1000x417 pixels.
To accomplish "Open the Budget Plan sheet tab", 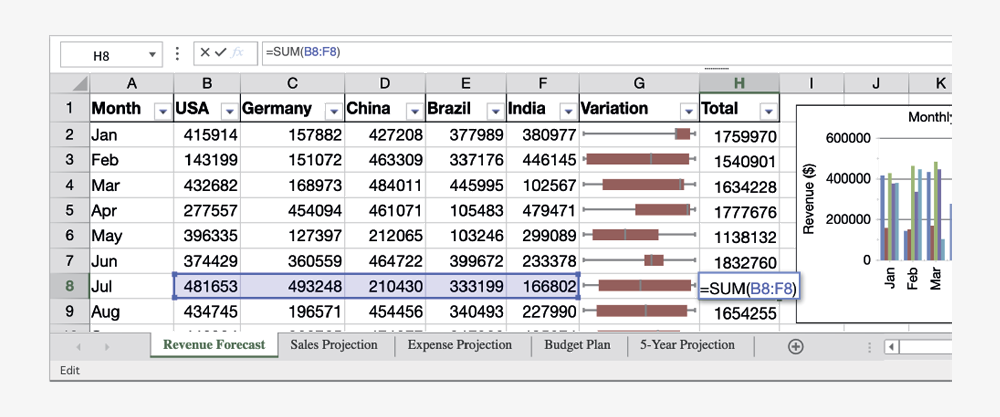I will click(x=577, y=345).
